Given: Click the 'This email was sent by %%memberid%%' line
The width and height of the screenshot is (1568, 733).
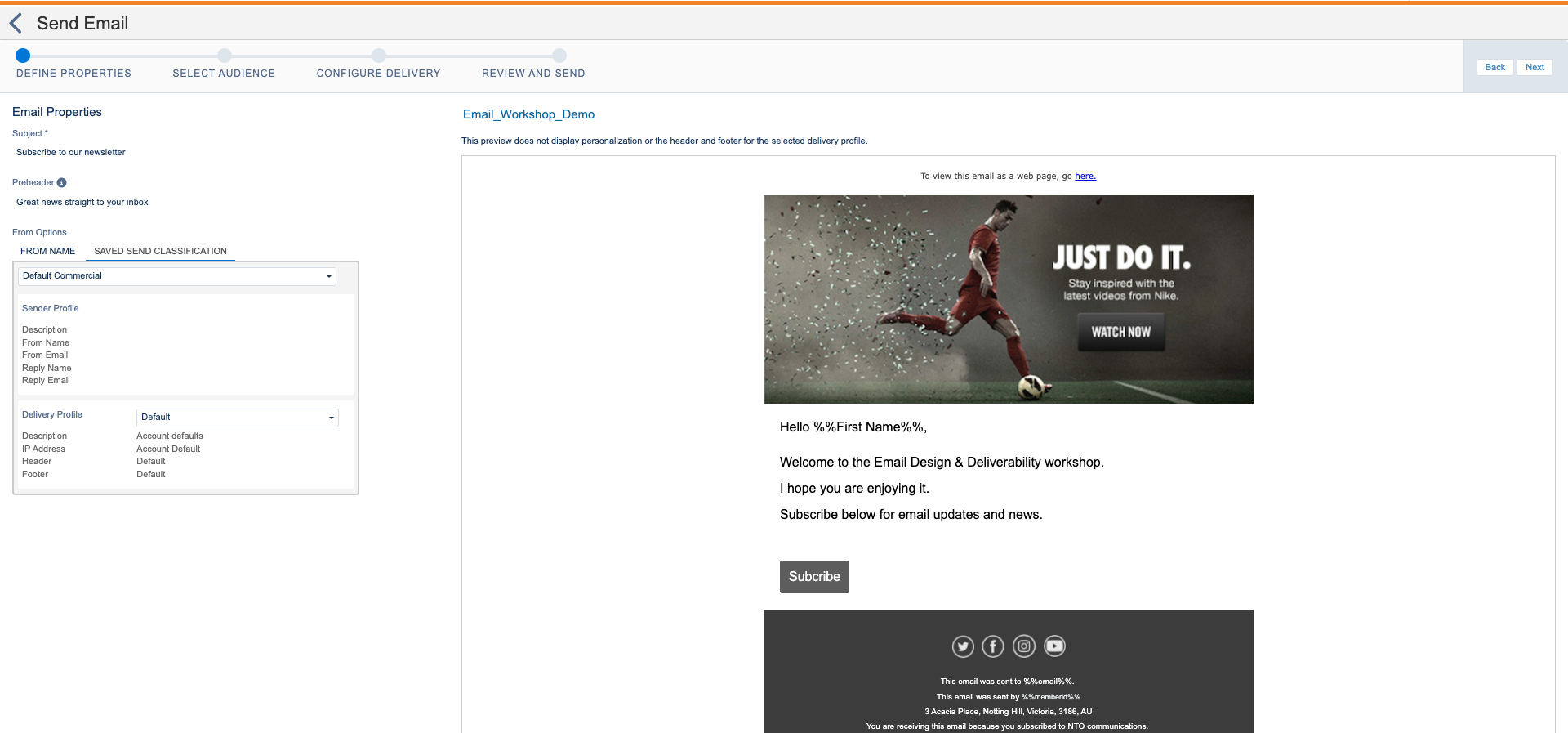Looking at the screenshot, I should pos(1009,697).
